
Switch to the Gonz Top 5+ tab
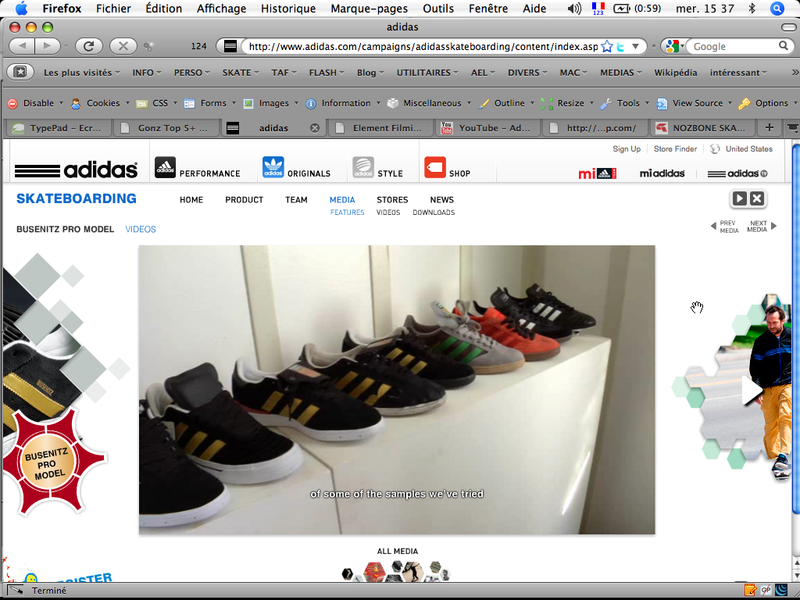click(165, 128)
